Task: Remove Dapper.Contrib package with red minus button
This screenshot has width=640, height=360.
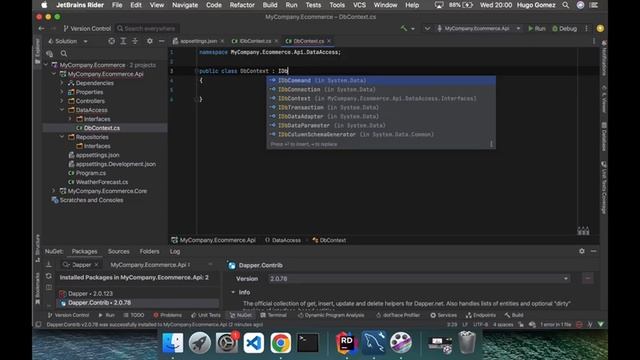Action: tap(588, 278)
